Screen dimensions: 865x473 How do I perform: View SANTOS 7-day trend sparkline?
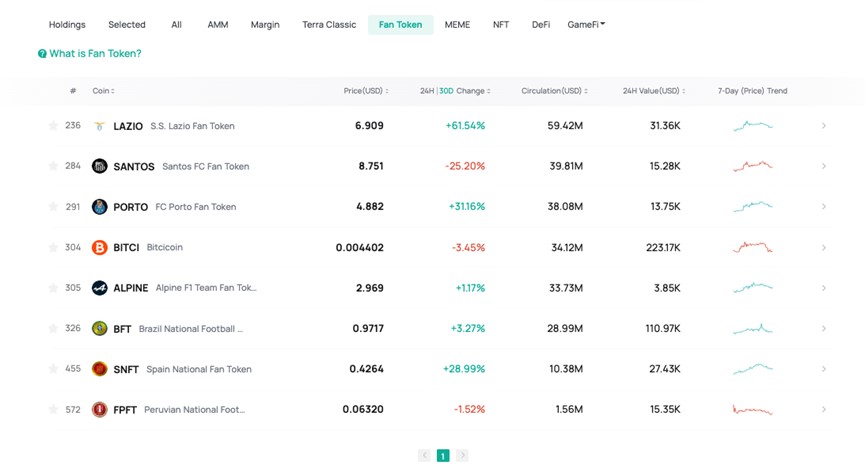[752, 166]
